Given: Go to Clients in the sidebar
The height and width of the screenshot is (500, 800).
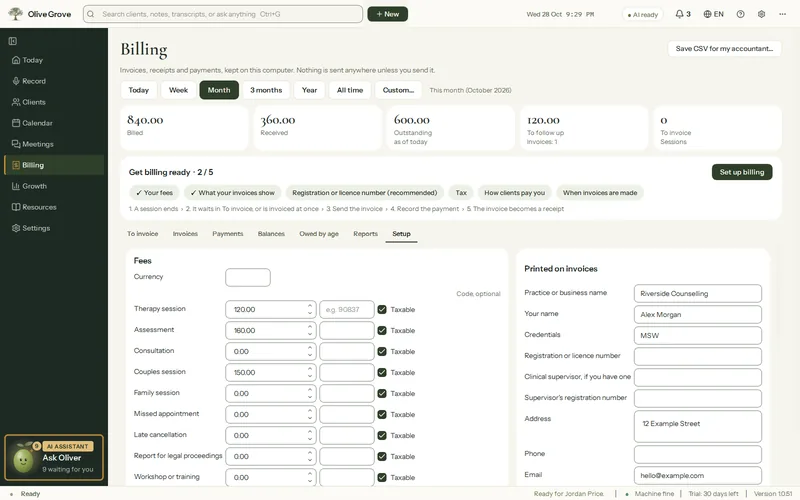Looking at the screenshot, I should coord(54,102).
